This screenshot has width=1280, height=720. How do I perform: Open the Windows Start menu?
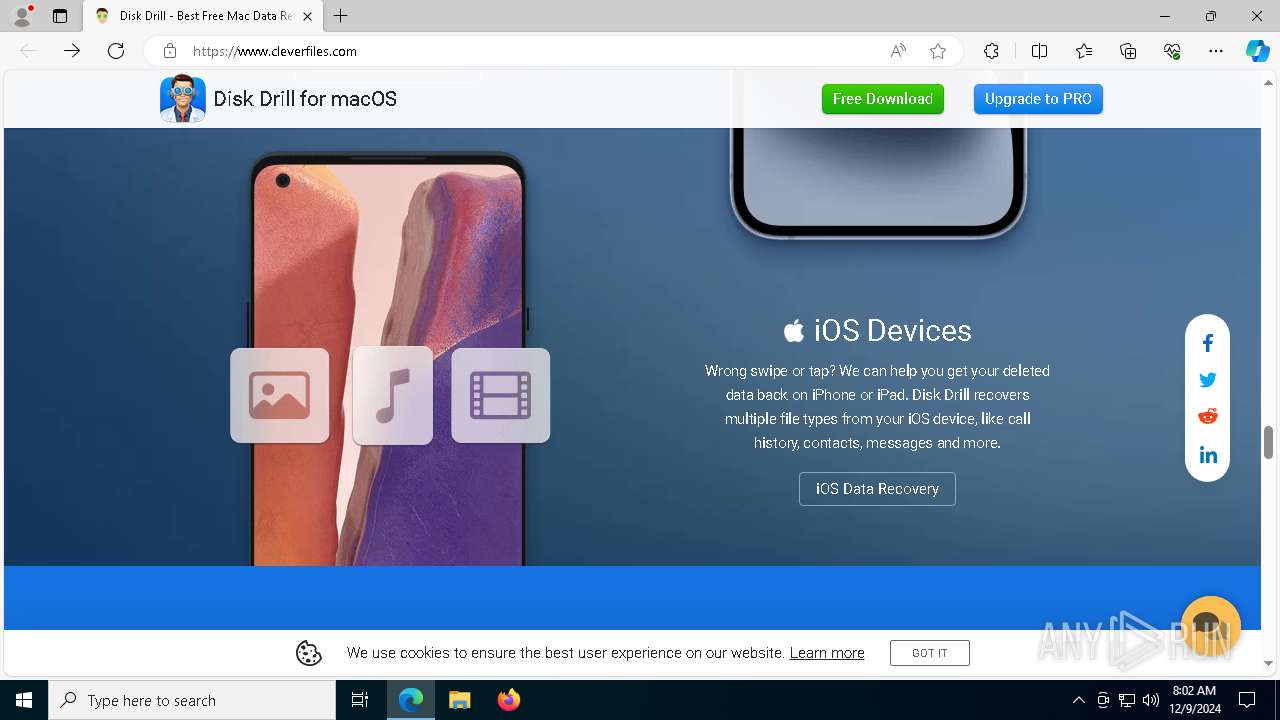click(x=24, y=700)
